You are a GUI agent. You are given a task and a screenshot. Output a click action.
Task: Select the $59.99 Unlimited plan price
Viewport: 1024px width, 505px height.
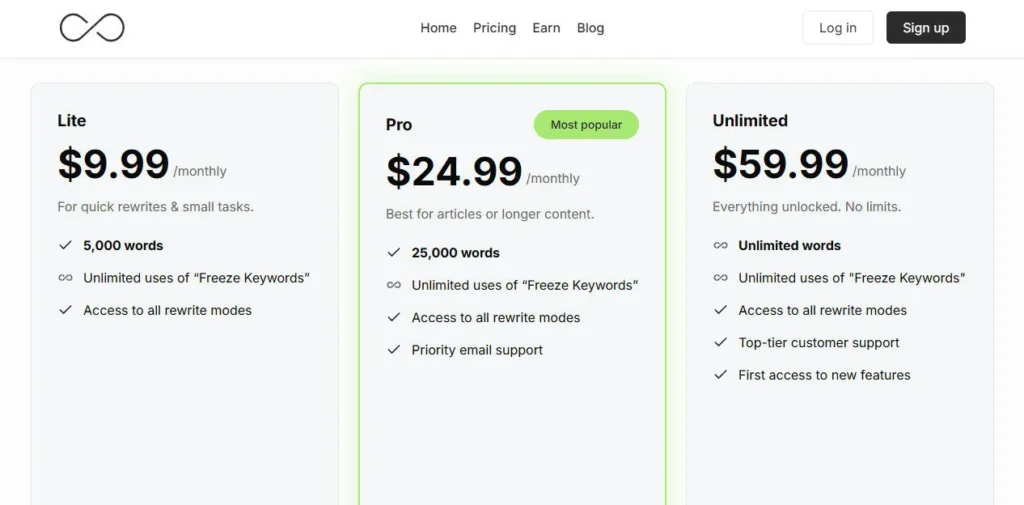780,164
